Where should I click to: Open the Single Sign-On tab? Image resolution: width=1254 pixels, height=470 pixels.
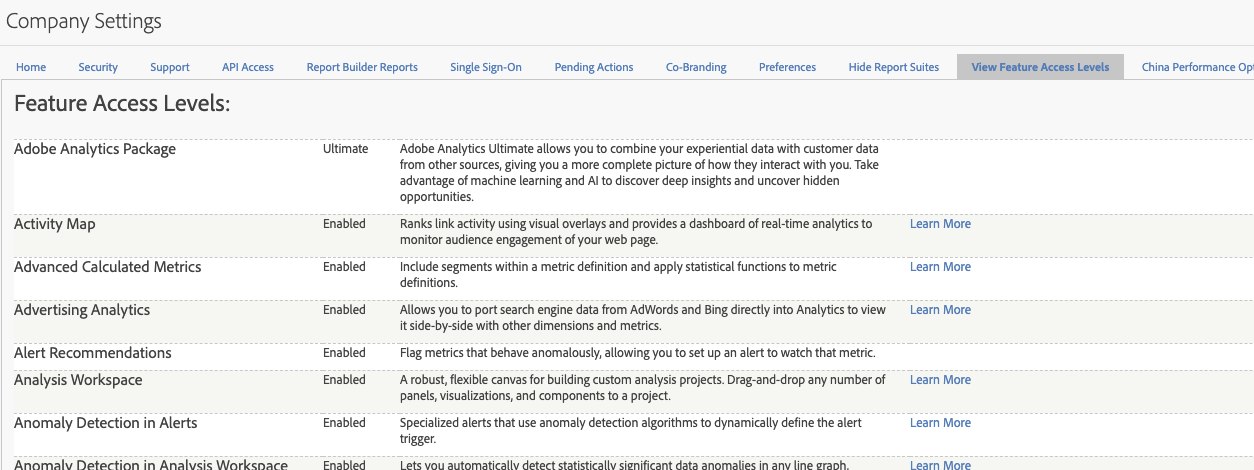pyautogui.click(x=486, y=67)
